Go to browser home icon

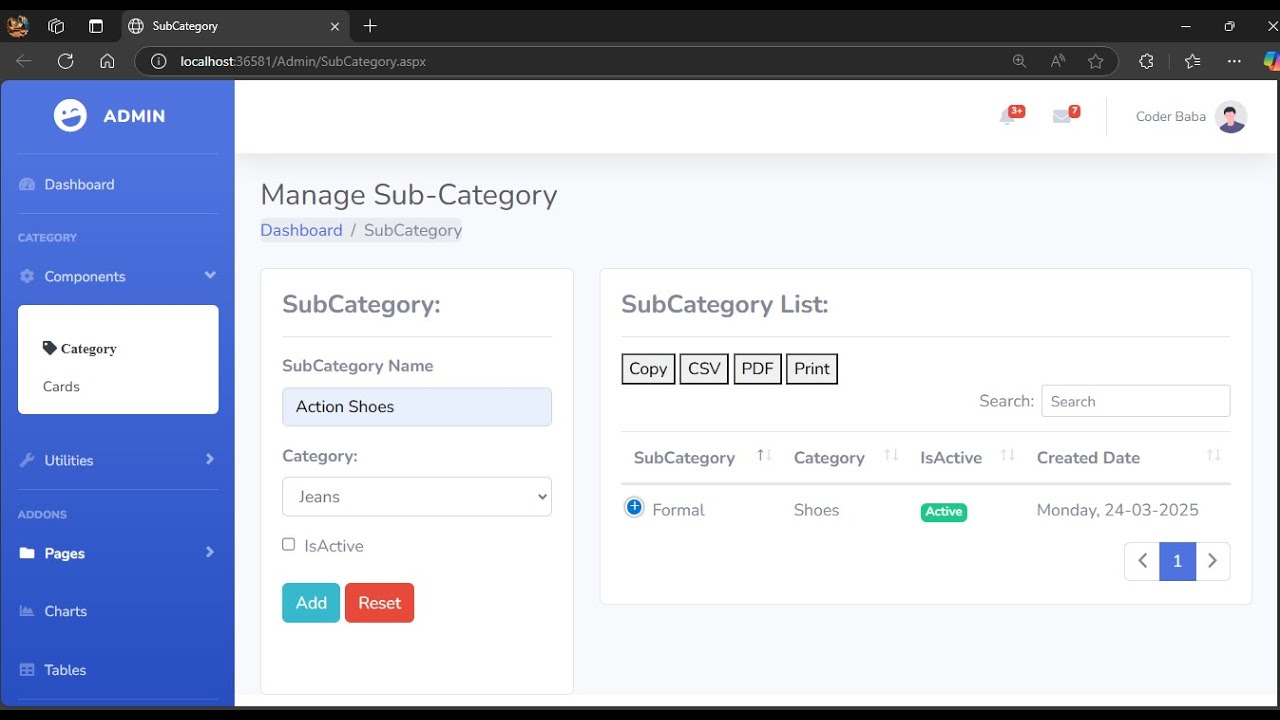click(x=107, y=61)
